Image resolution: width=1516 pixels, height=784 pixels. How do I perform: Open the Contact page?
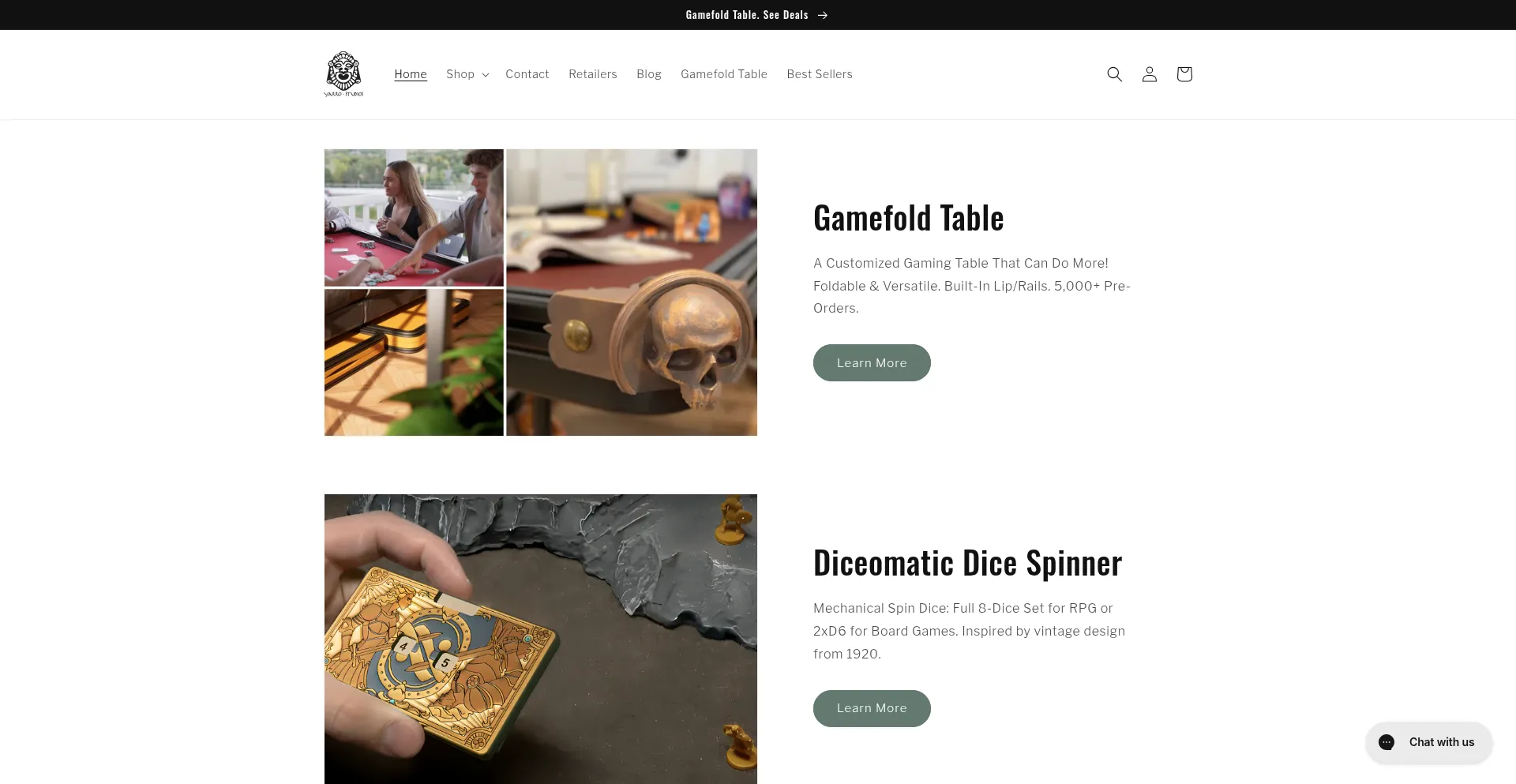(x=527, y=74)
